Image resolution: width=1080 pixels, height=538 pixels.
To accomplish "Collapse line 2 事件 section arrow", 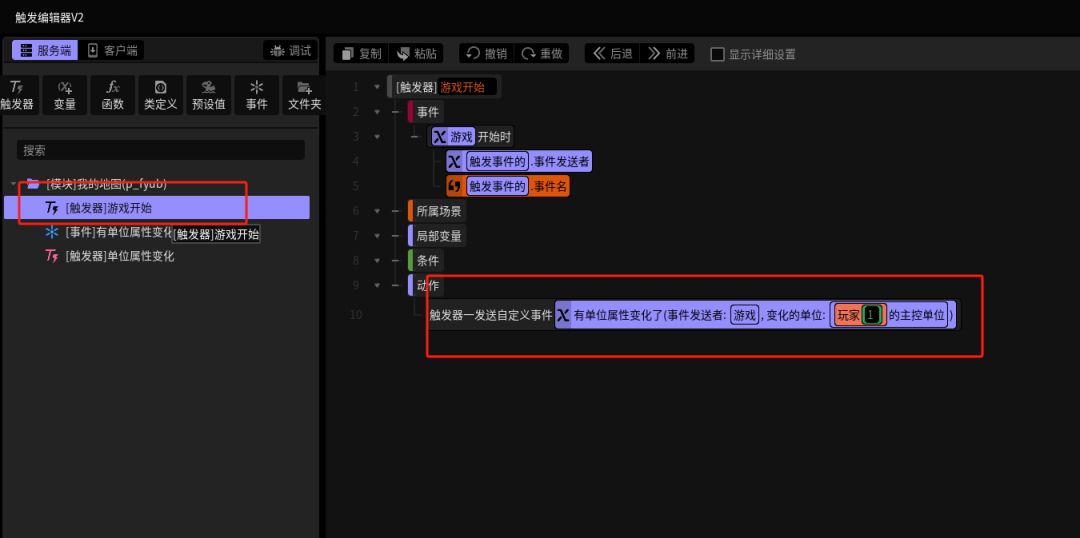I will pyautogui.click(x=377, y=112).
